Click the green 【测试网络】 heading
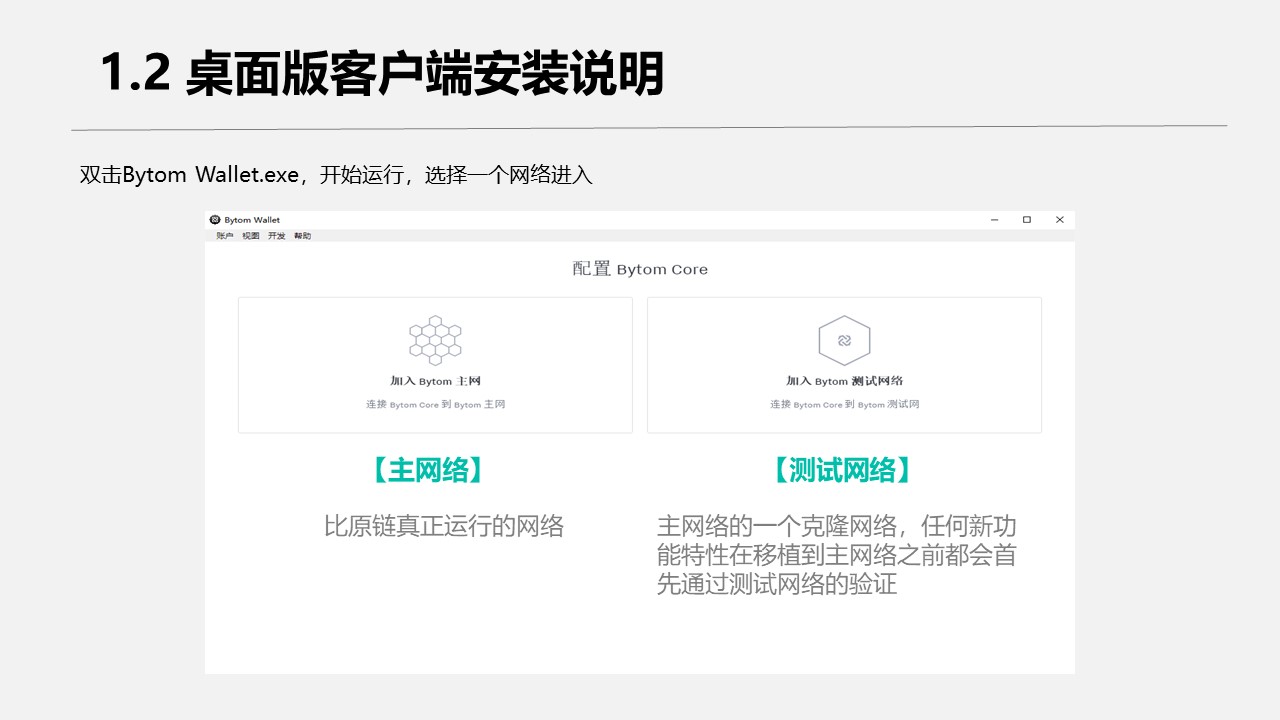The width and height of the screenshot is (1280, 720). pyautogui.click(x=843, y=470)
